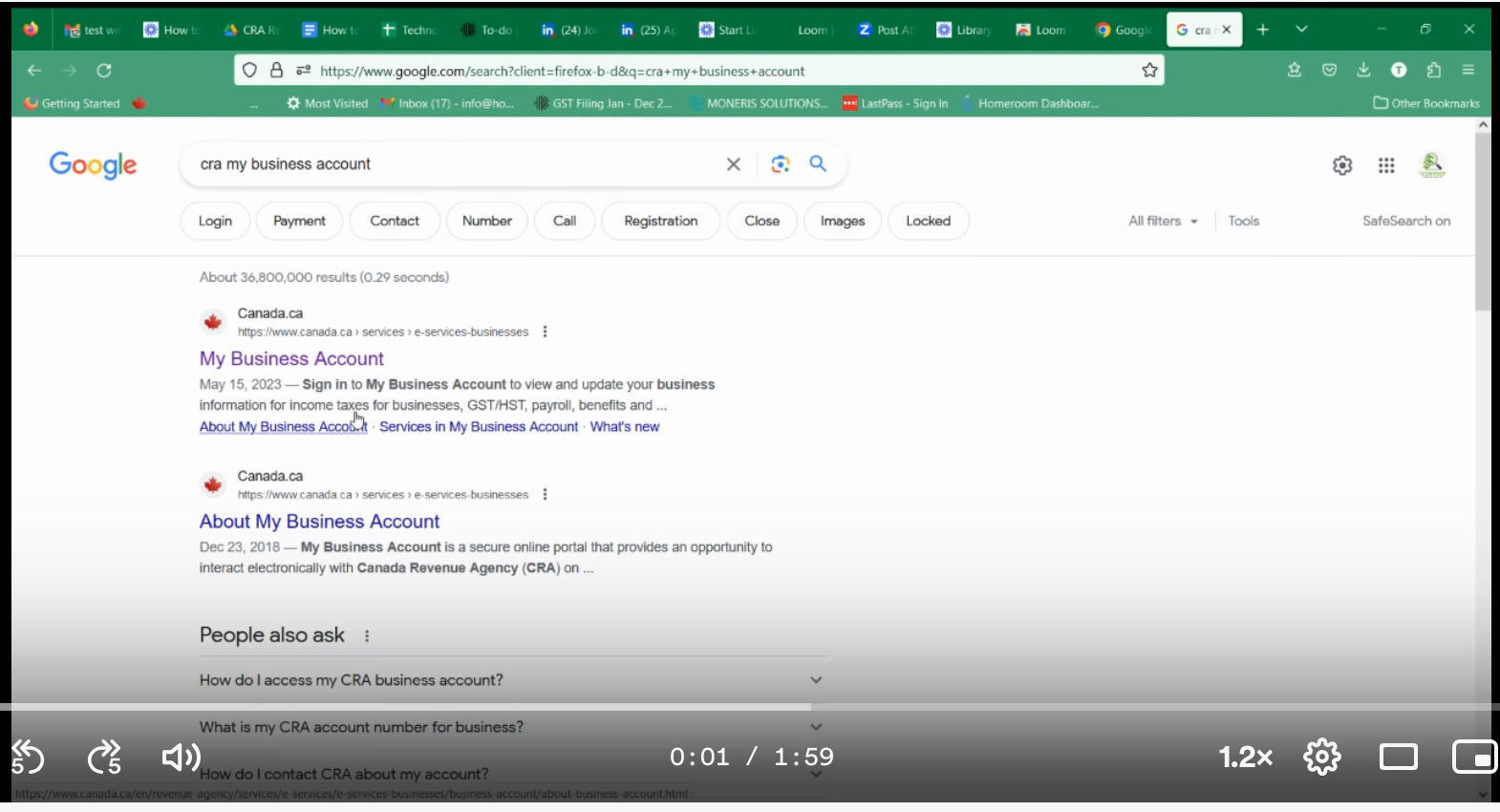Screen dimensions: 1500x812
Task: Search by image with Google Lens icon
Action: (x=781, y=164)
